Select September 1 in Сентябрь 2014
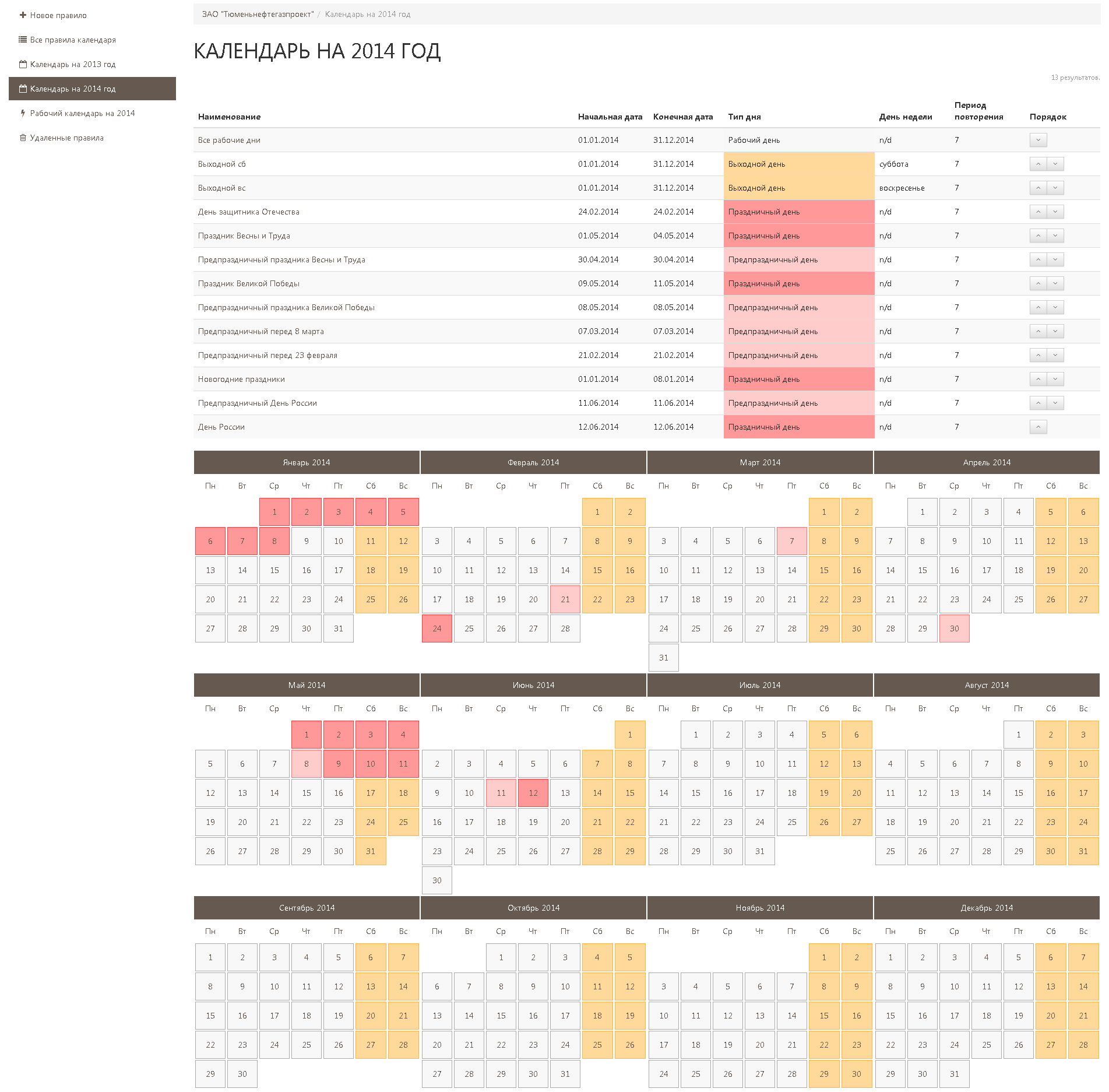 [210, 957]
